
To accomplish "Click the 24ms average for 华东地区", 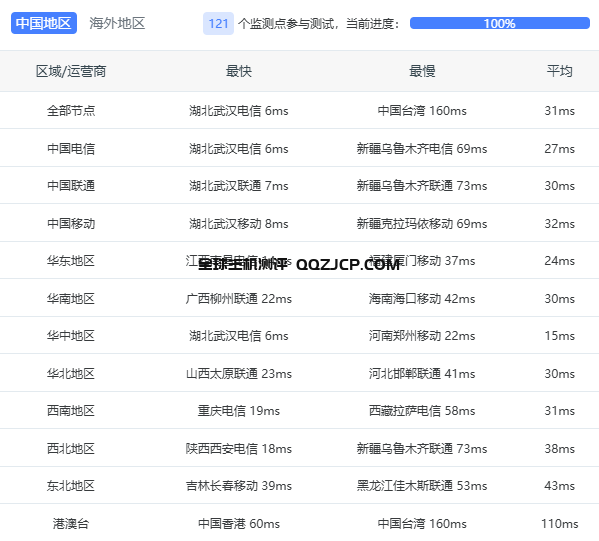I will [560, 261].
